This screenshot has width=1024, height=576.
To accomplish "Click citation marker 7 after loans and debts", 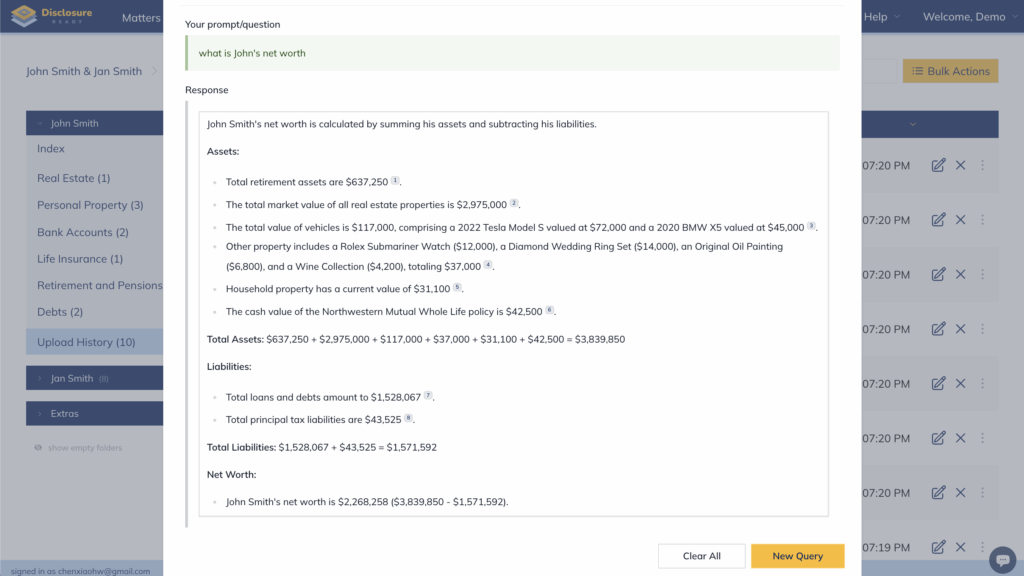I will pyautogui.click(x=428, y=396).
